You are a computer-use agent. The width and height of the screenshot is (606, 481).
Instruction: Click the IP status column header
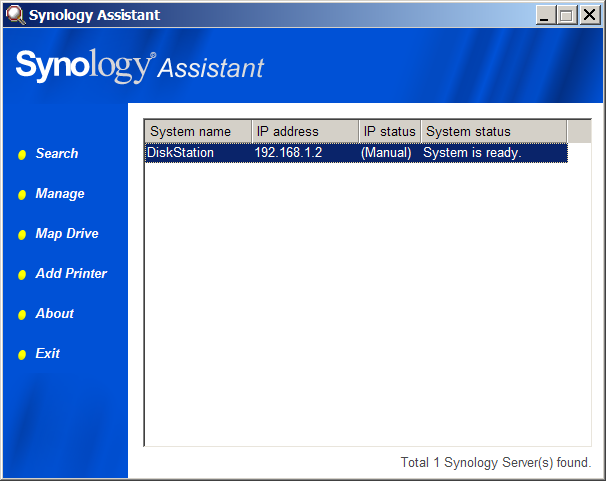click(x=390, y=131)
